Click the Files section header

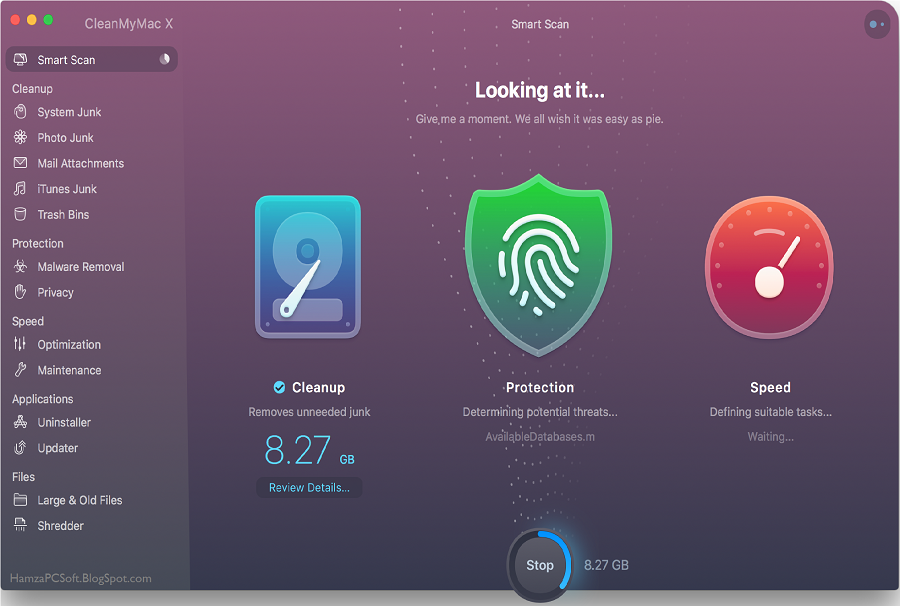[x=24, y=477]
